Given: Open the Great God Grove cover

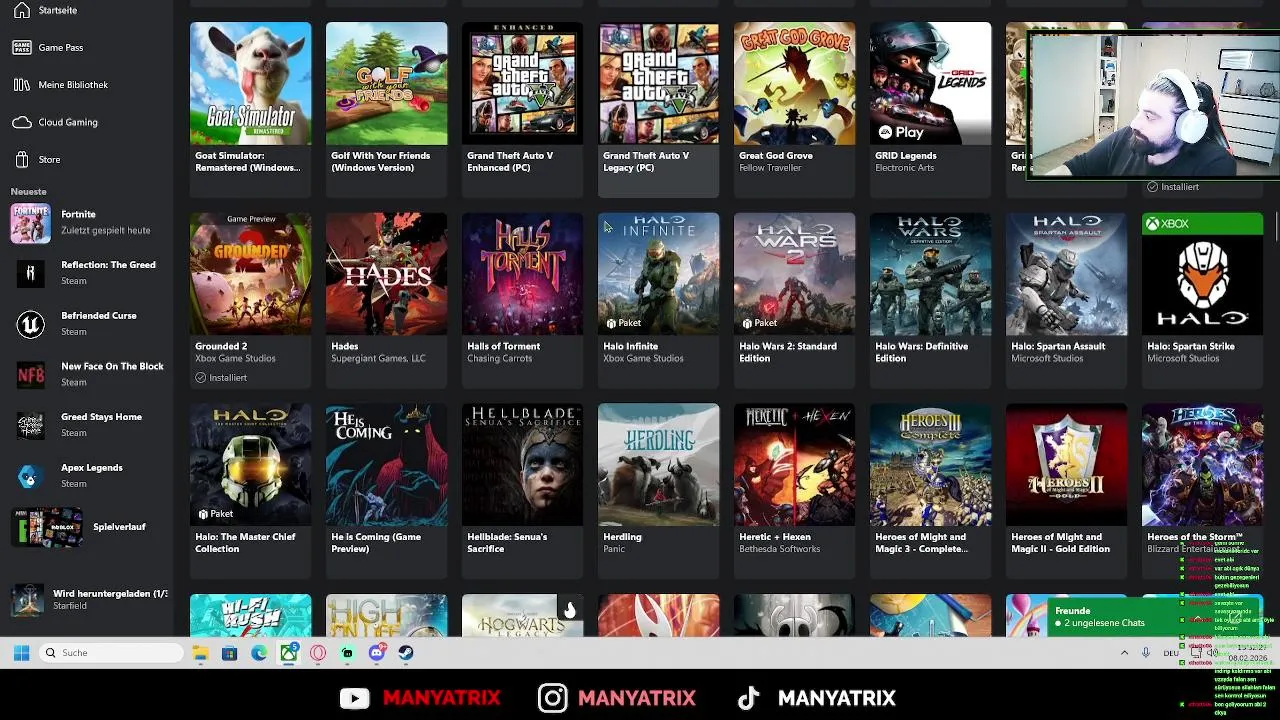Looking at the screenshot, I should 794,84.
